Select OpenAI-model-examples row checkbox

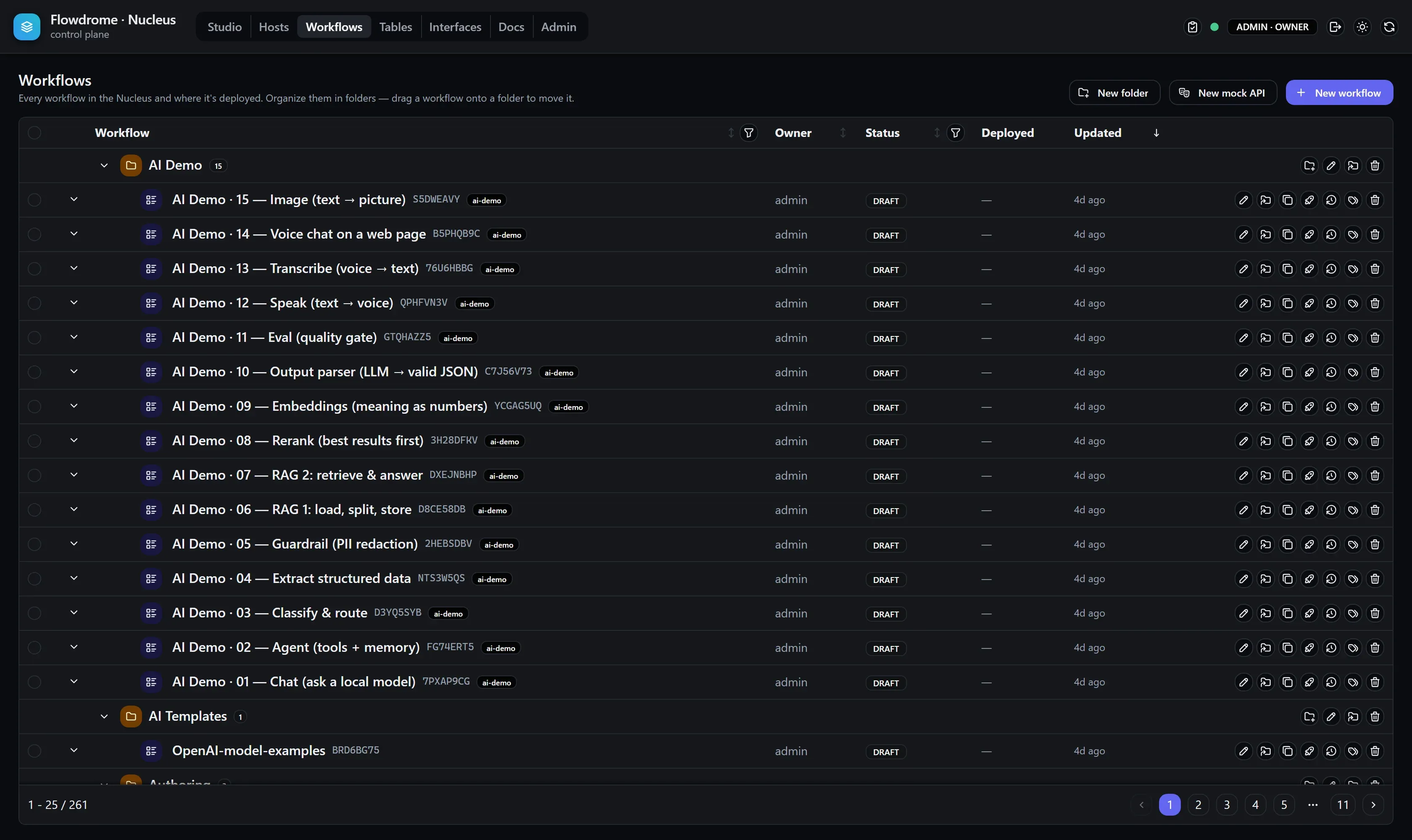[x=34, y=751]
